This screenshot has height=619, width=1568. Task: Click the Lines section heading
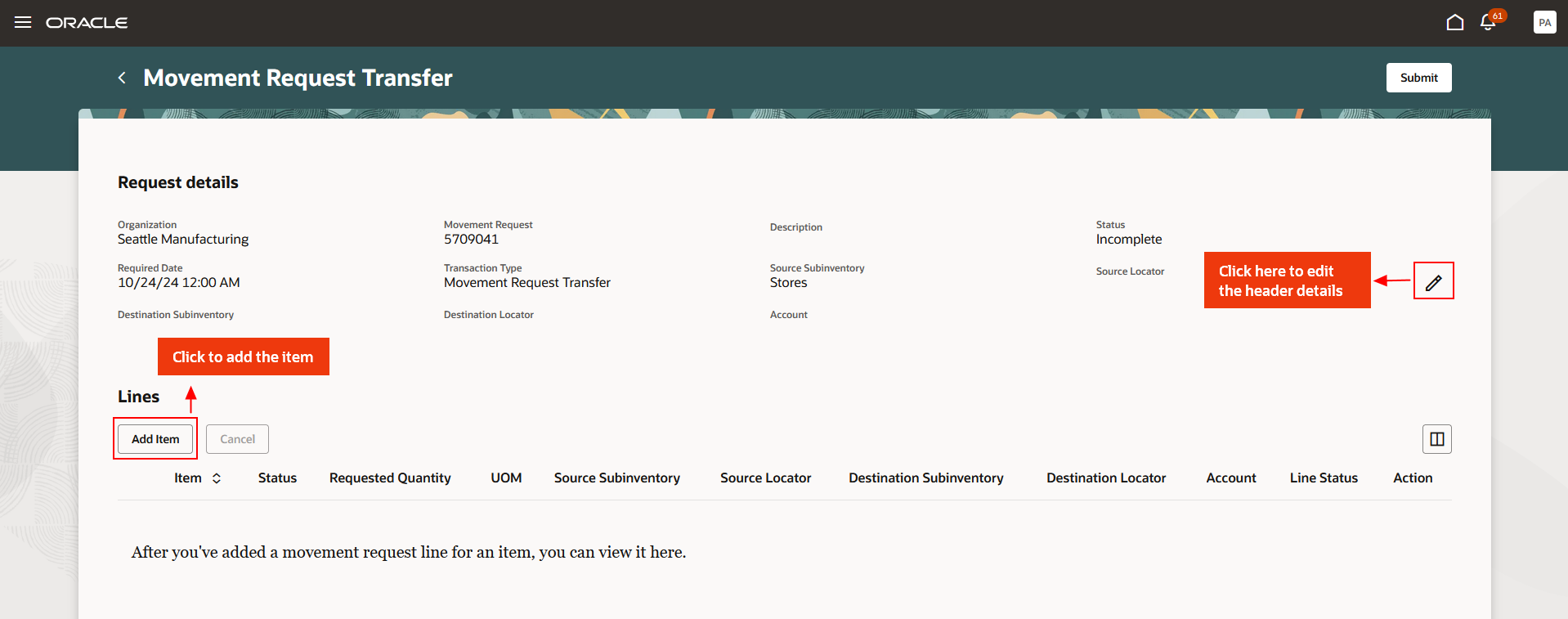(x=138, y=397)
